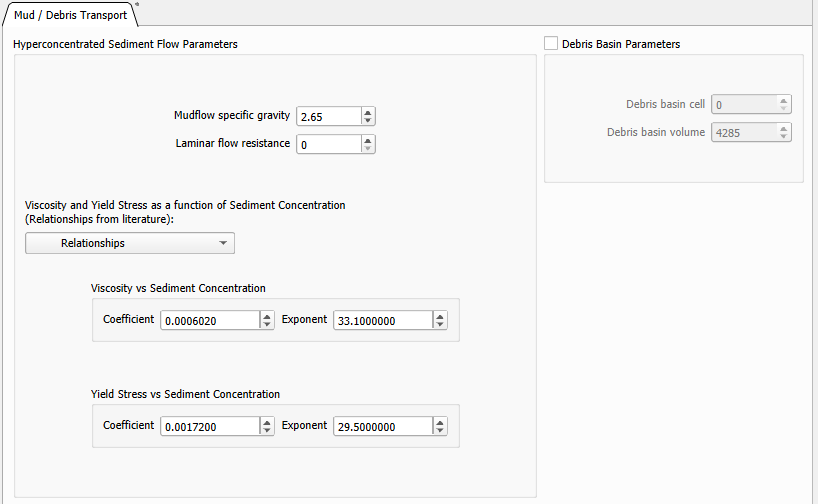Viewport: 818px width, 504px height.
Task: Switch to the Mud / Debris Transport tab
Action: [69, 14]
